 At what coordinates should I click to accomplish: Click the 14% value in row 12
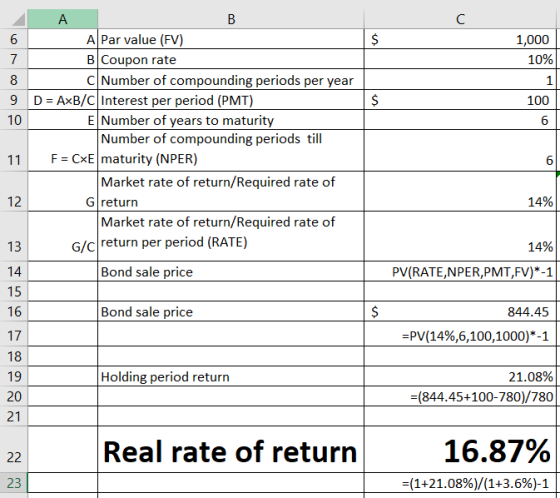460,191
